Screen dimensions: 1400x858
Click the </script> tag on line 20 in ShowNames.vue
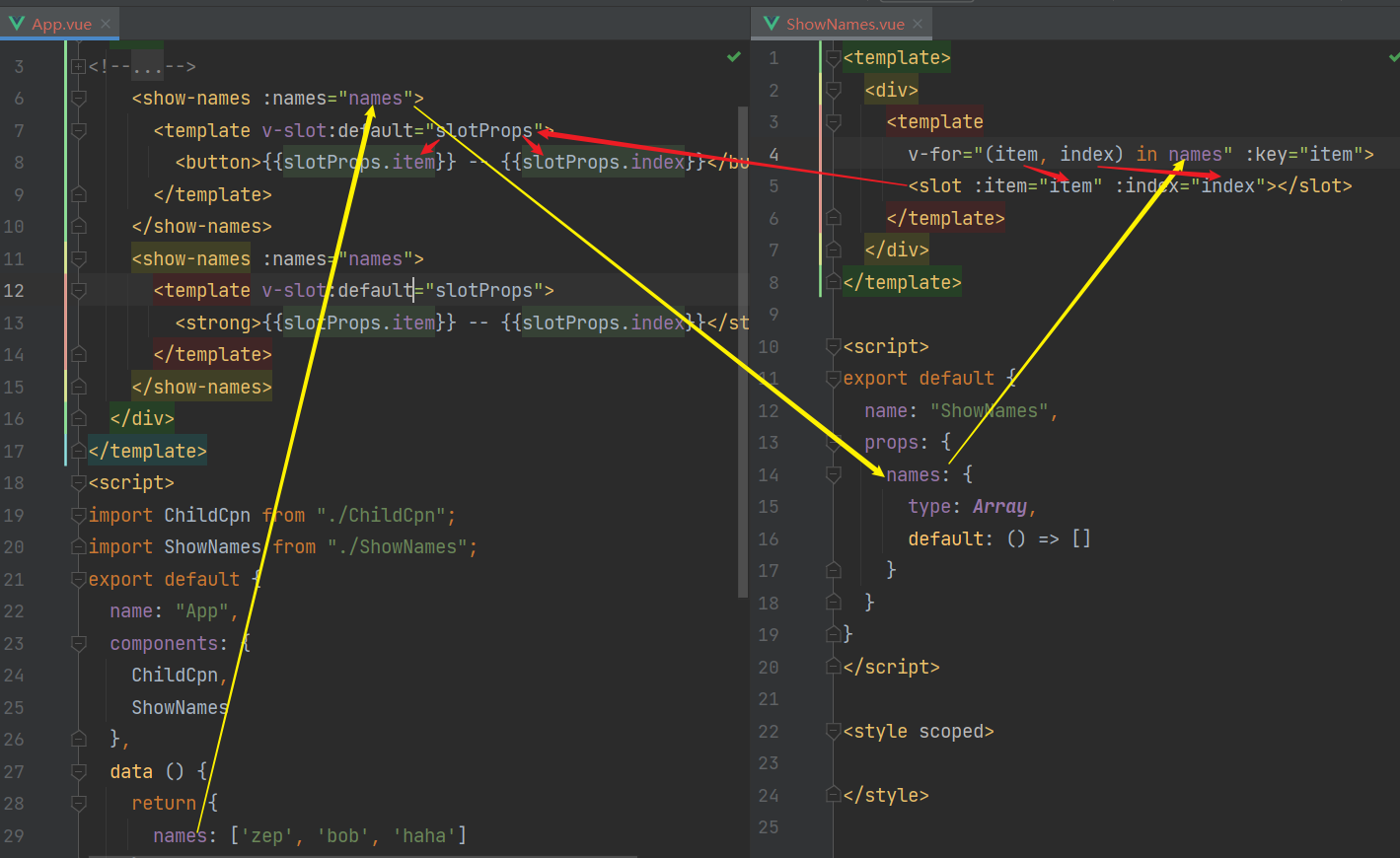point(892,668)
